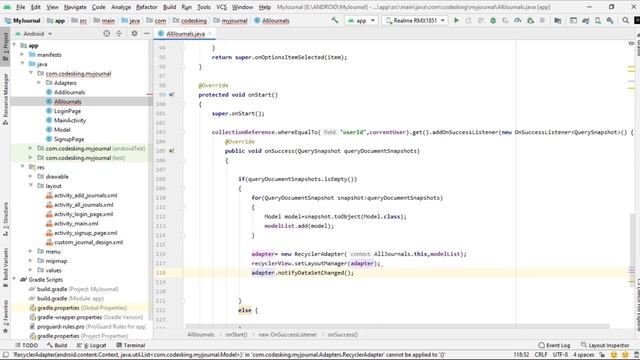
Task: Click the onStart() breadcrumb below editor
Action: 236,335
